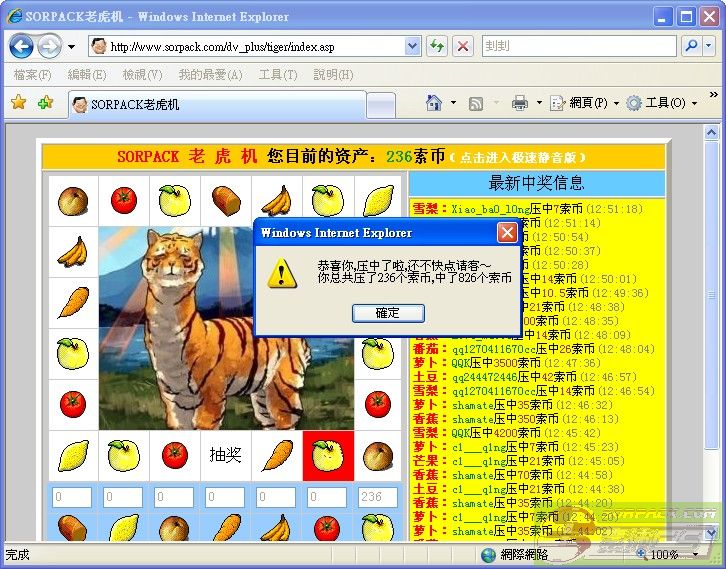Screen dimensions: 726x569
Task: Click the printer icon in the command bar
Action: (x=520, y=103)
